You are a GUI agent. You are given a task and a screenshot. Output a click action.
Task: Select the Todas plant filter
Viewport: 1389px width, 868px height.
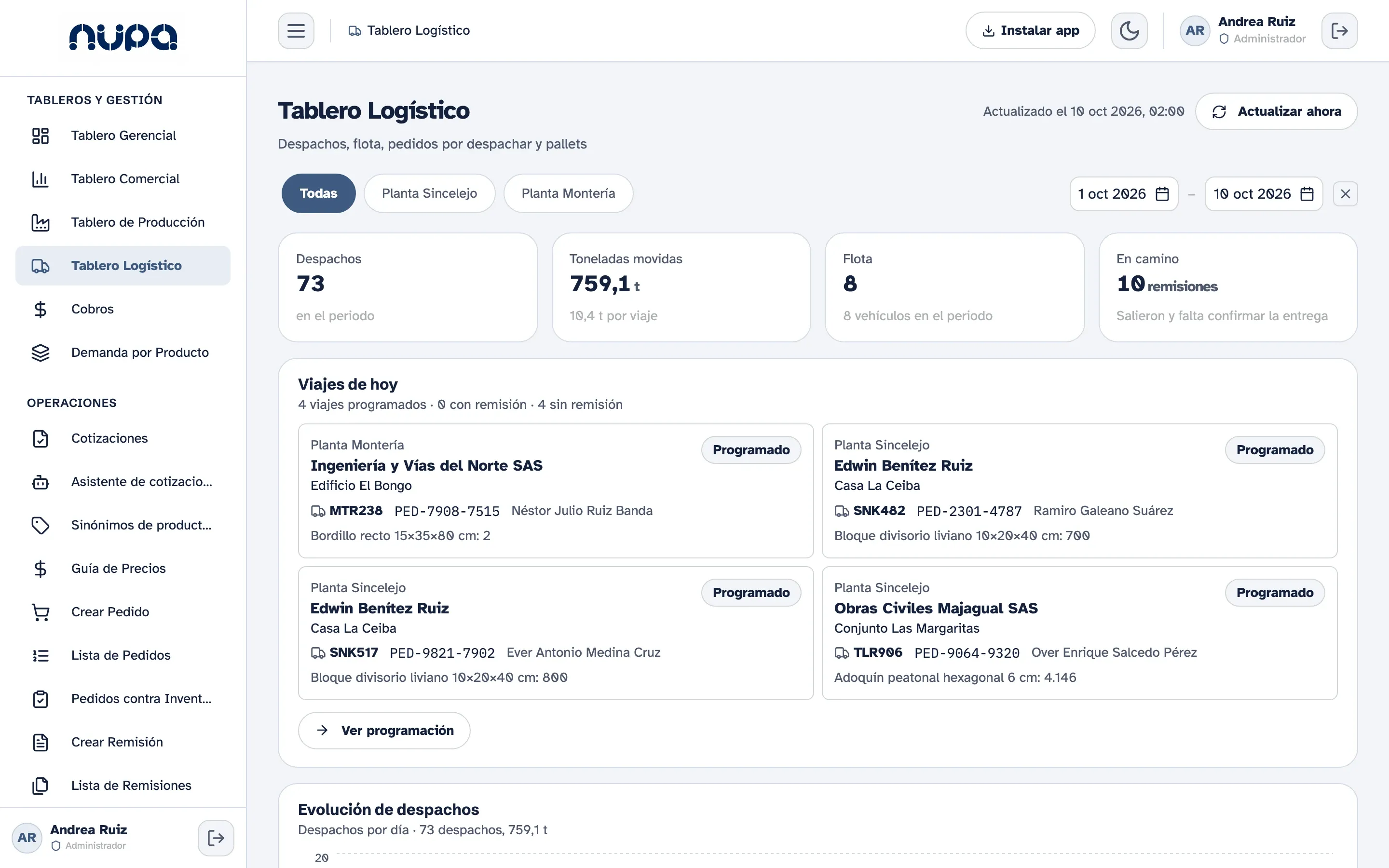pos(318,193)
